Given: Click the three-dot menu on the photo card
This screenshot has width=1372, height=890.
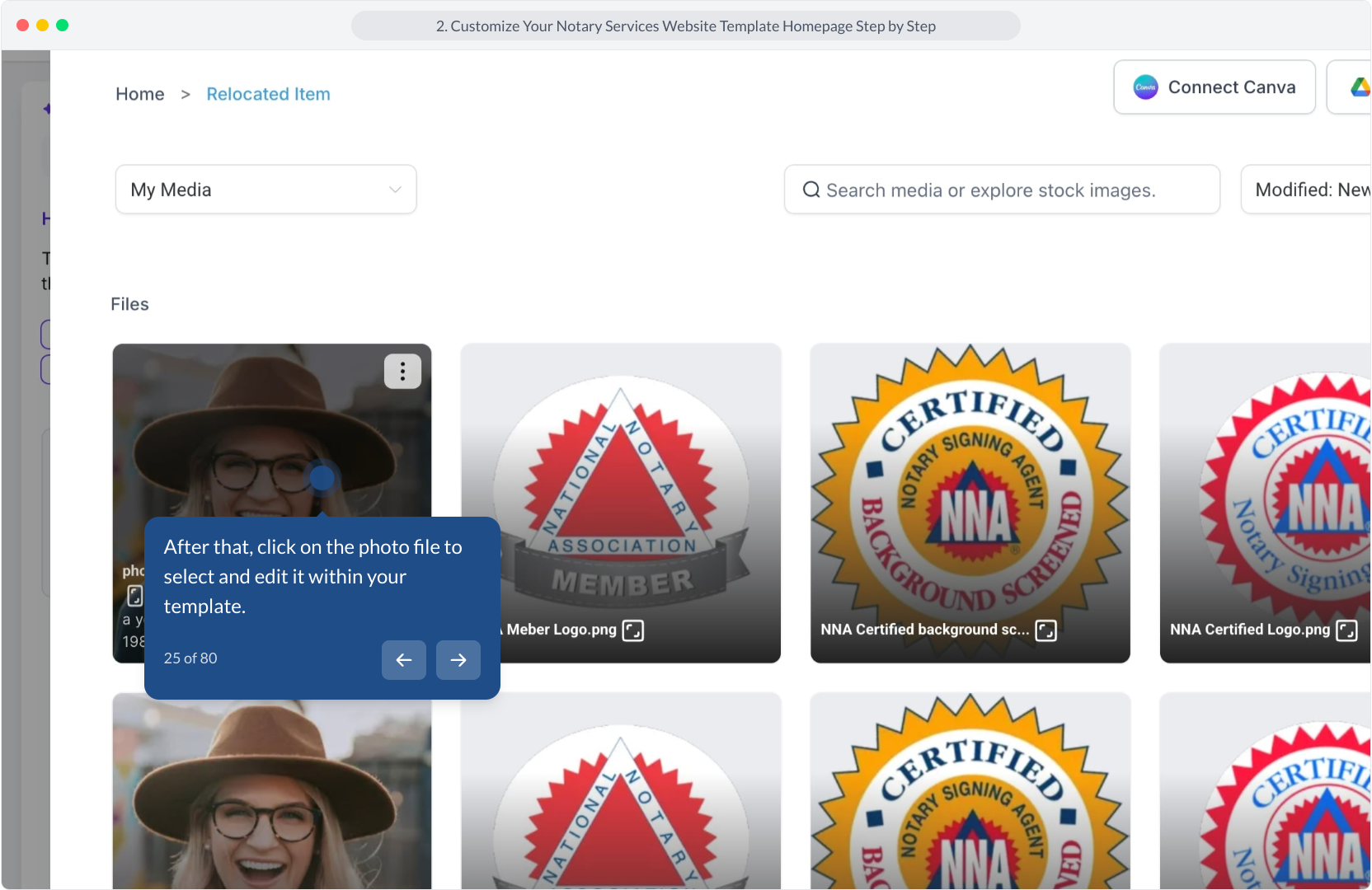Looking at the screenshot, I should [x=402, y=372].
